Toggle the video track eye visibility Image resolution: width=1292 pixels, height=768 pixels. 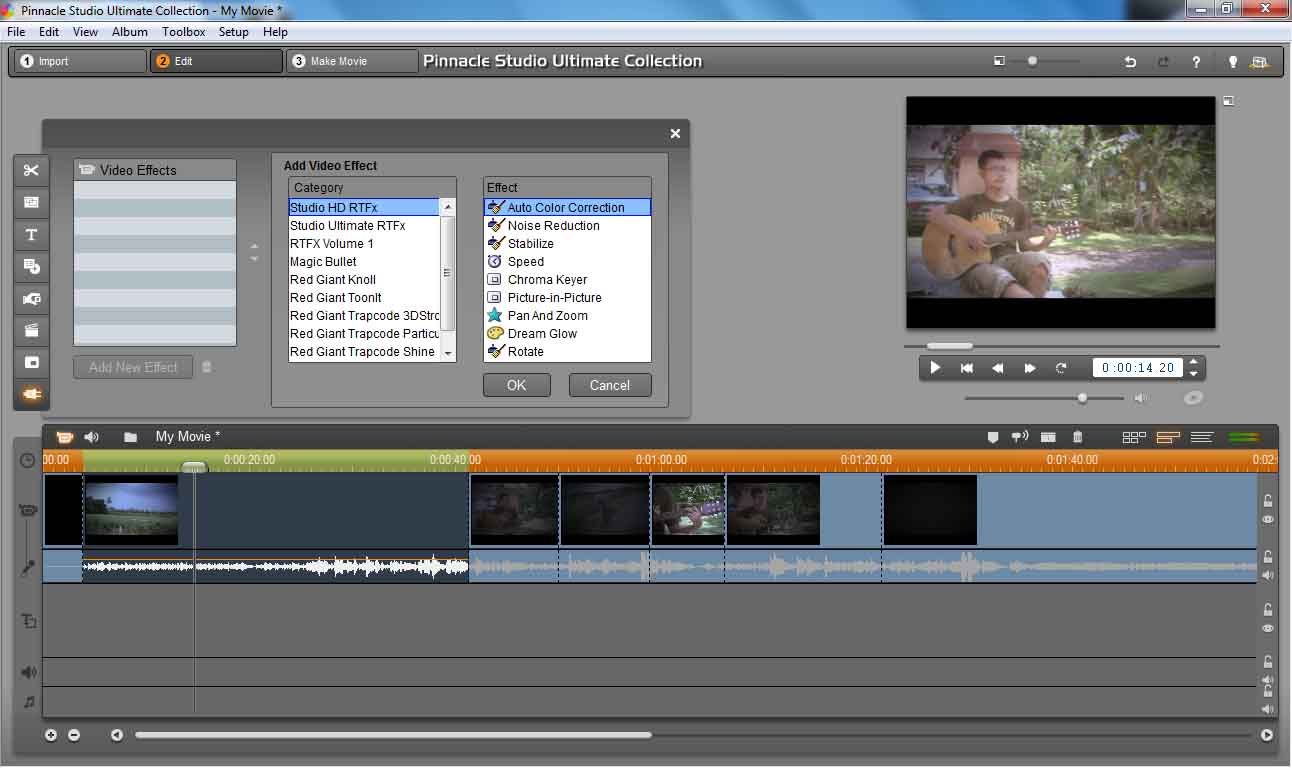tap(1268, 520)
